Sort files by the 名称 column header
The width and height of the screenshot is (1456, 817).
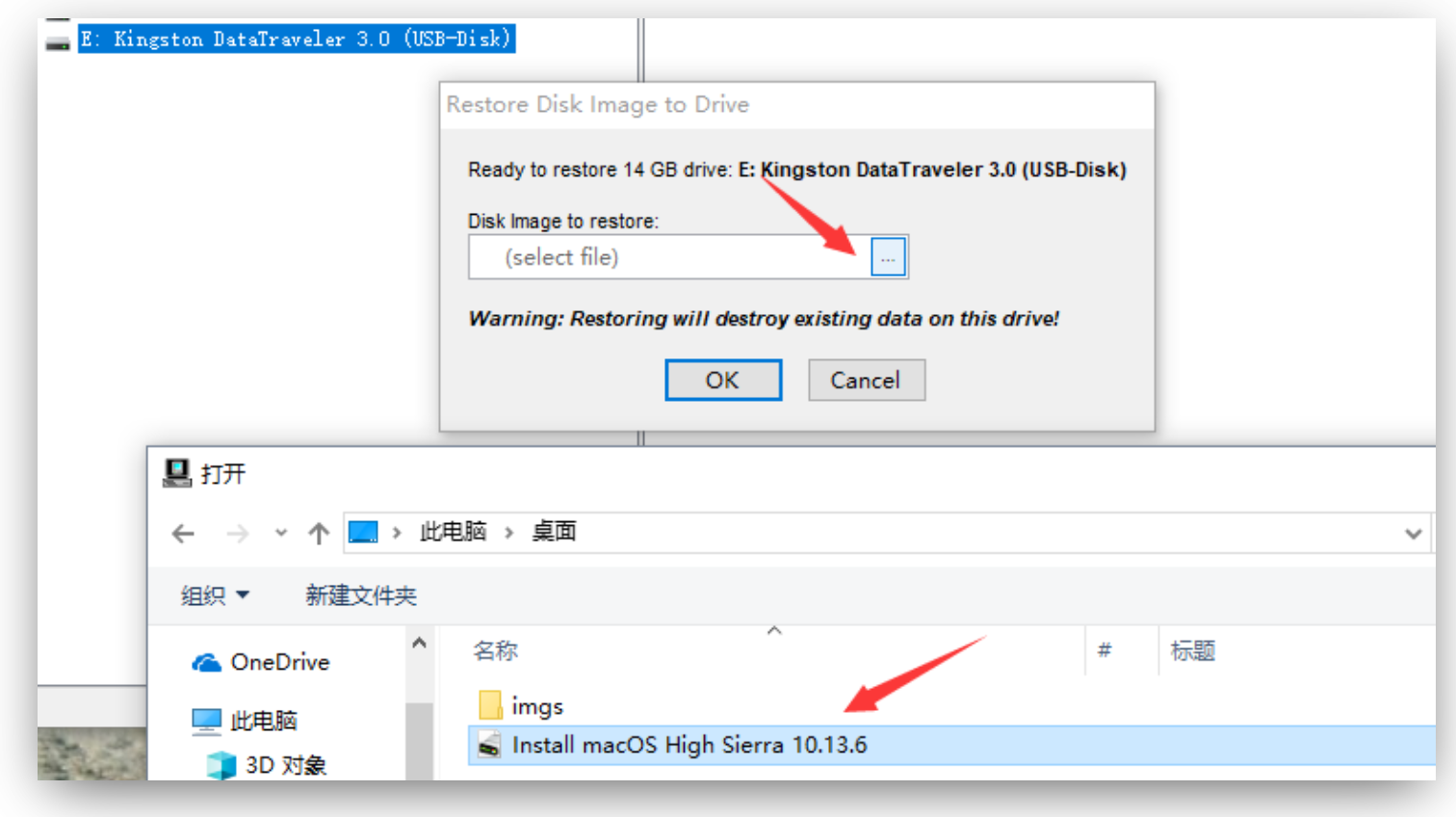pos(495,651)
